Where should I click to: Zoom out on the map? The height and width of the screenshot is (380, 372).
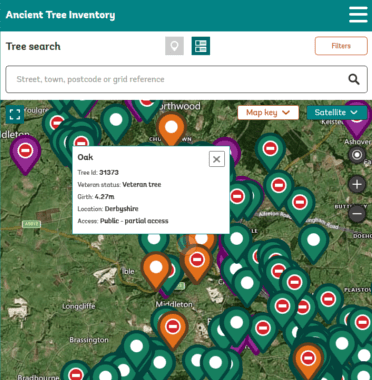click(357, 213)
